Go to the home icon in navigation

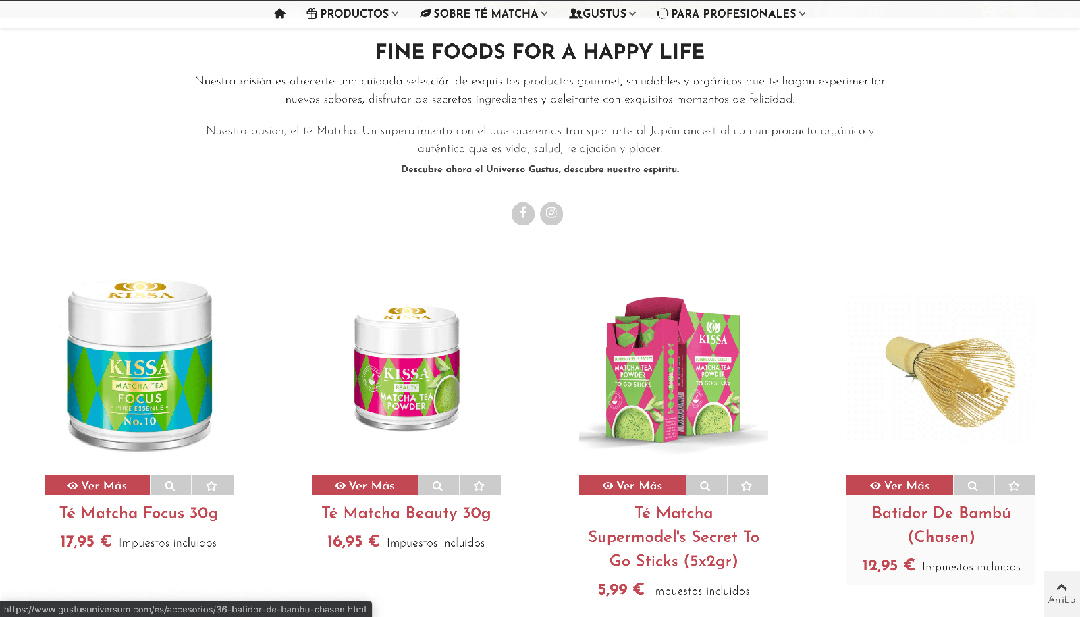(x=280, y=14)
